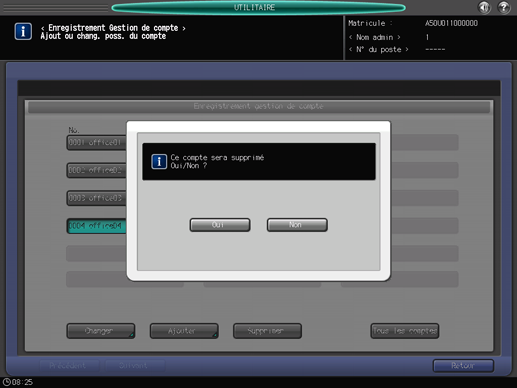Click the clock icon in status bar
The width and height of the screenshot is (517, 388).
coord(6,382)
